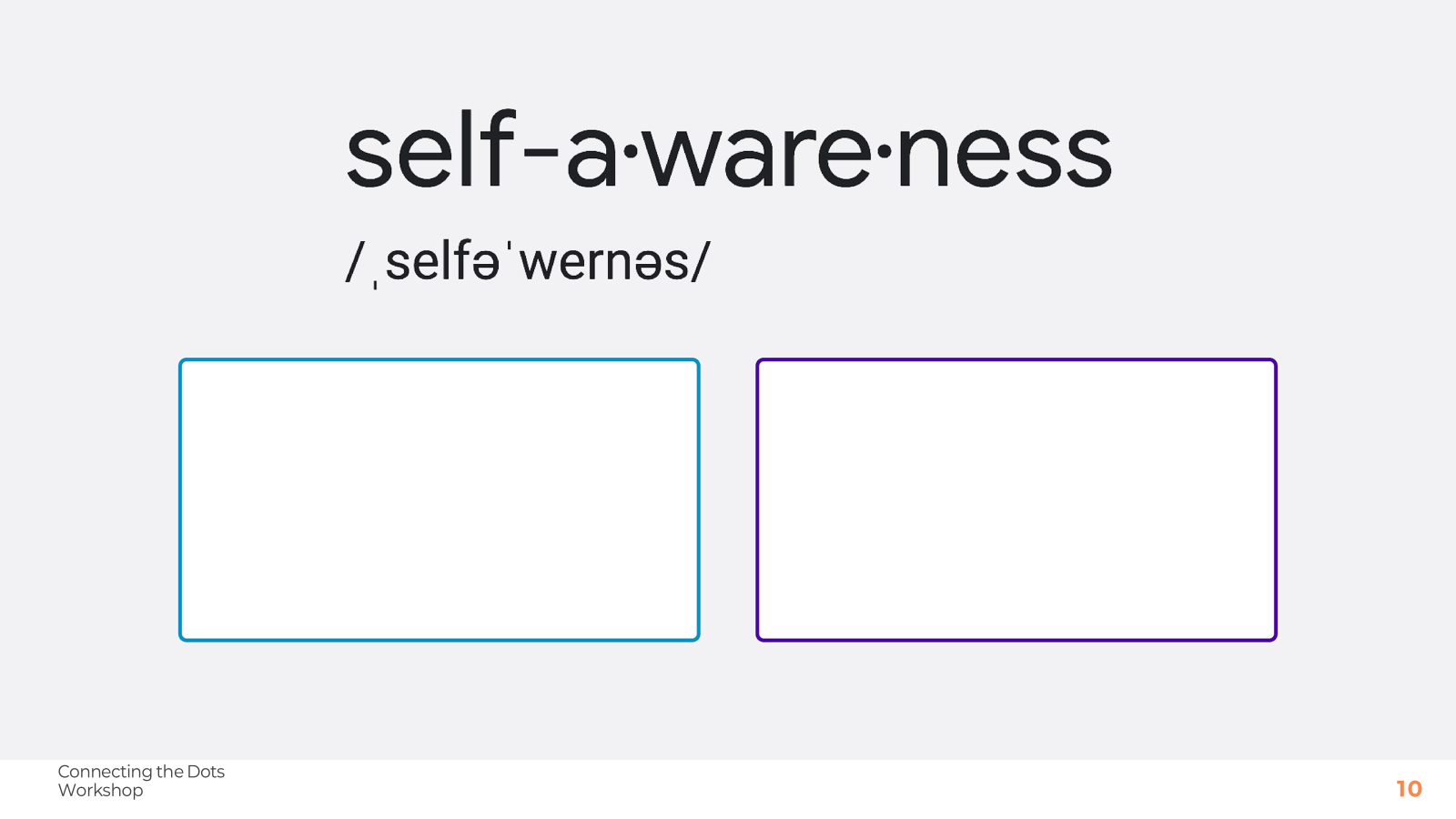Click the word "self" in the title
The image size is (1456, 819).
pyautogui.click(x=431, y=153)
